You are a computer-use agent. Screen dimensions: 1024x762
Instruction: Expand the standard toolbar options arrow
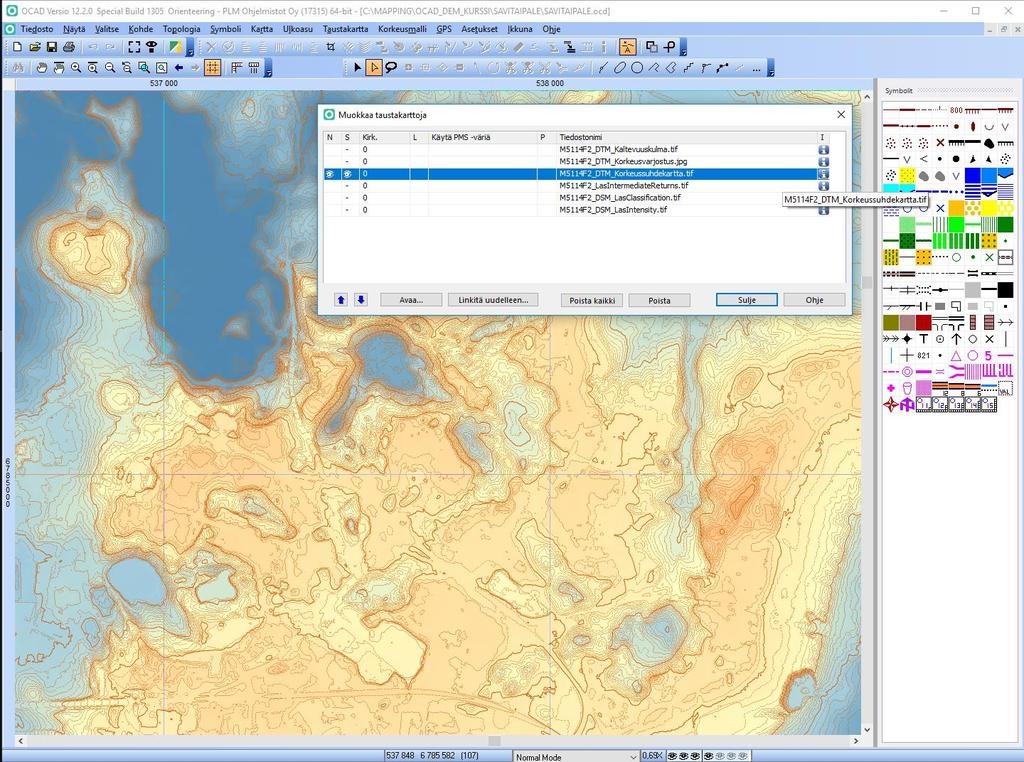(x=190, y=48)
